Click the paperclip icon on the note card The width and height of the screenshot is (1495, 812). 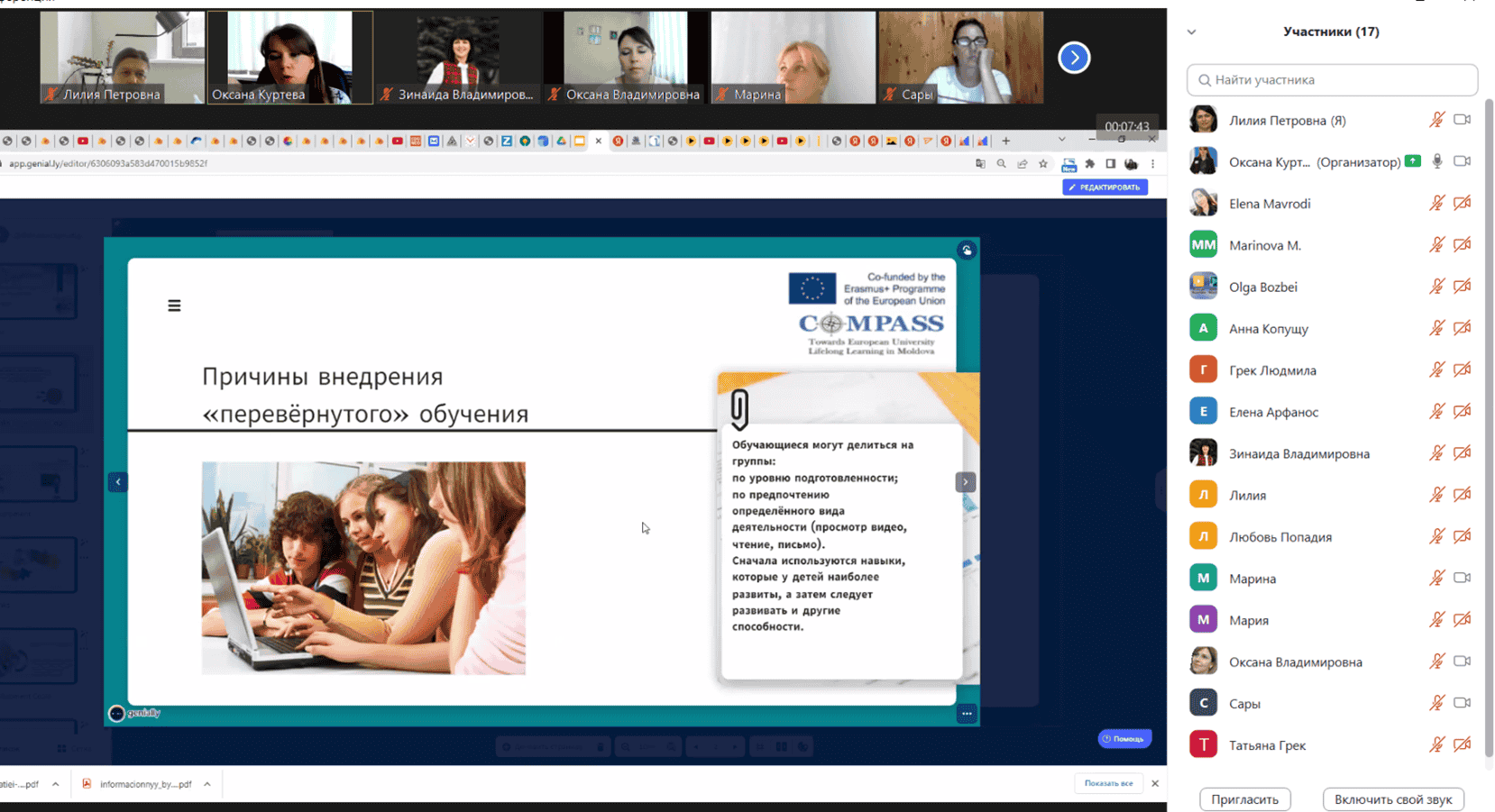click(x=739, y=408)
